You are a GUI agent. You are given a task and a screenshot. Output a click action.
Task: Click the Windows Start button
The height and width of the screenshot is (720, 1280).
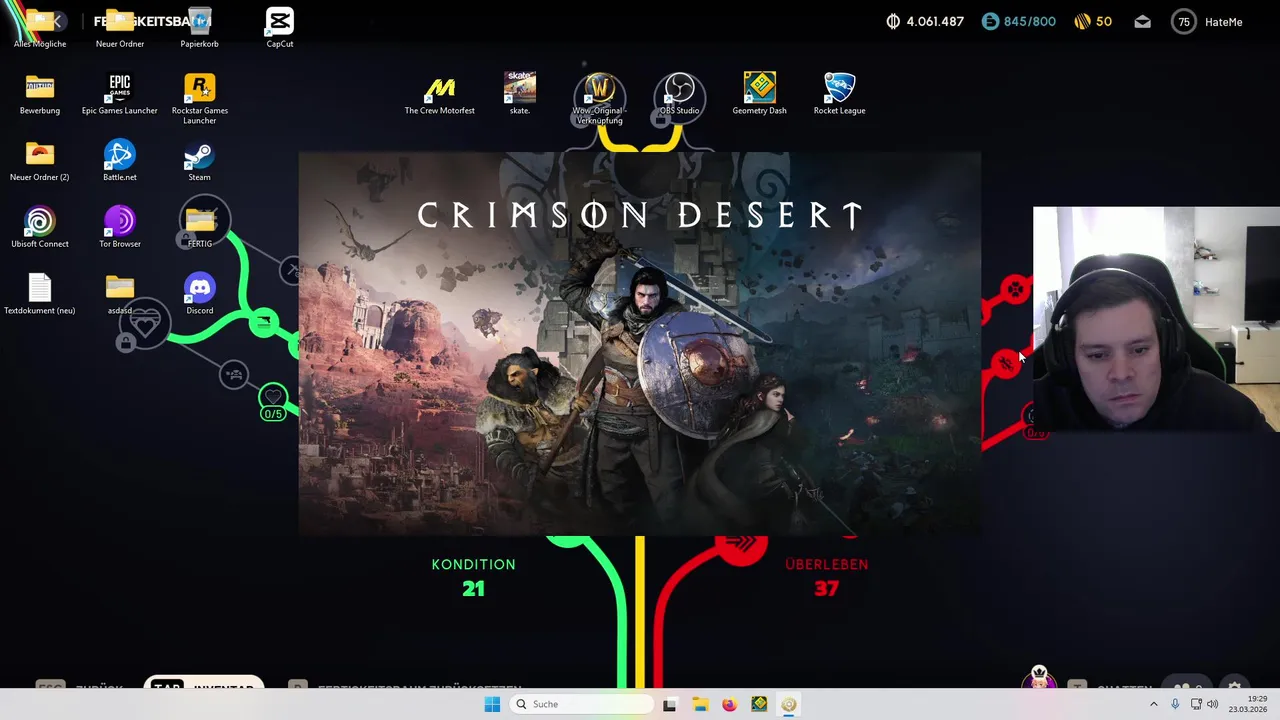point(492,704)
